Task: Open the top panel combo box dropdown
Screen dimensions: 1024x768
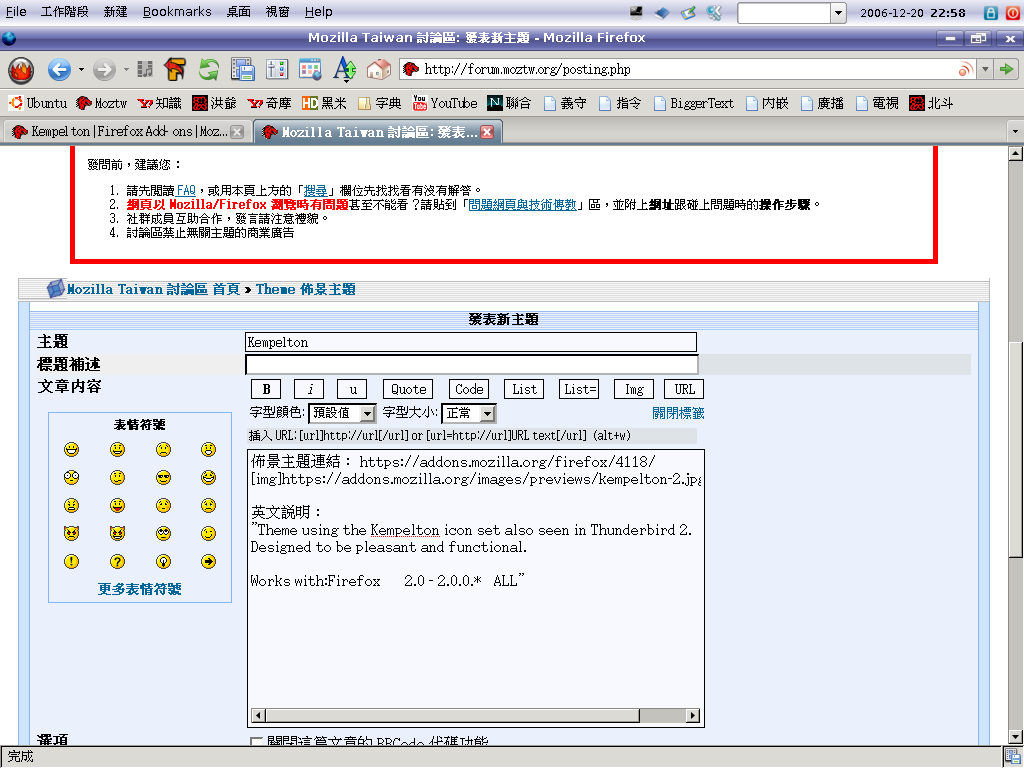Action: (x=839, y=12)
